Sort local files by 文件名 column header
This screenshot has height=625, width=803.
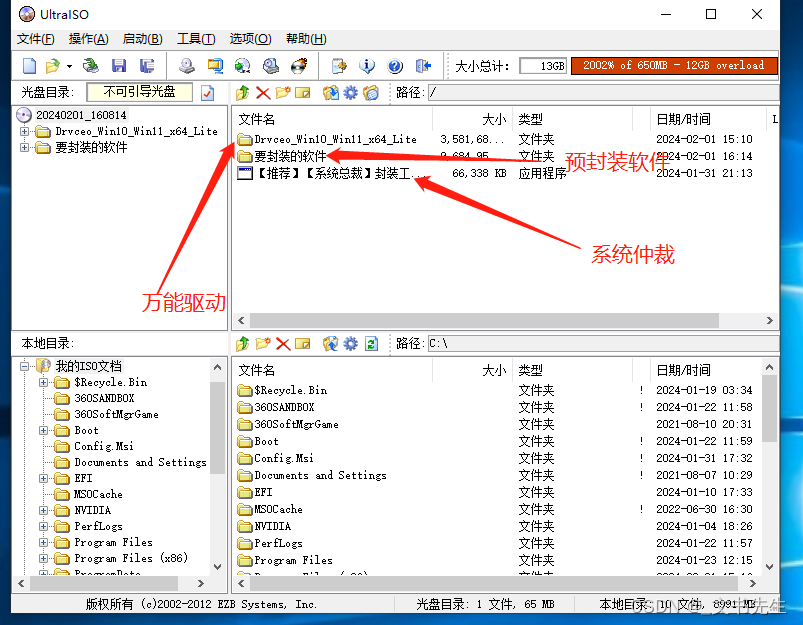(332, 370)
